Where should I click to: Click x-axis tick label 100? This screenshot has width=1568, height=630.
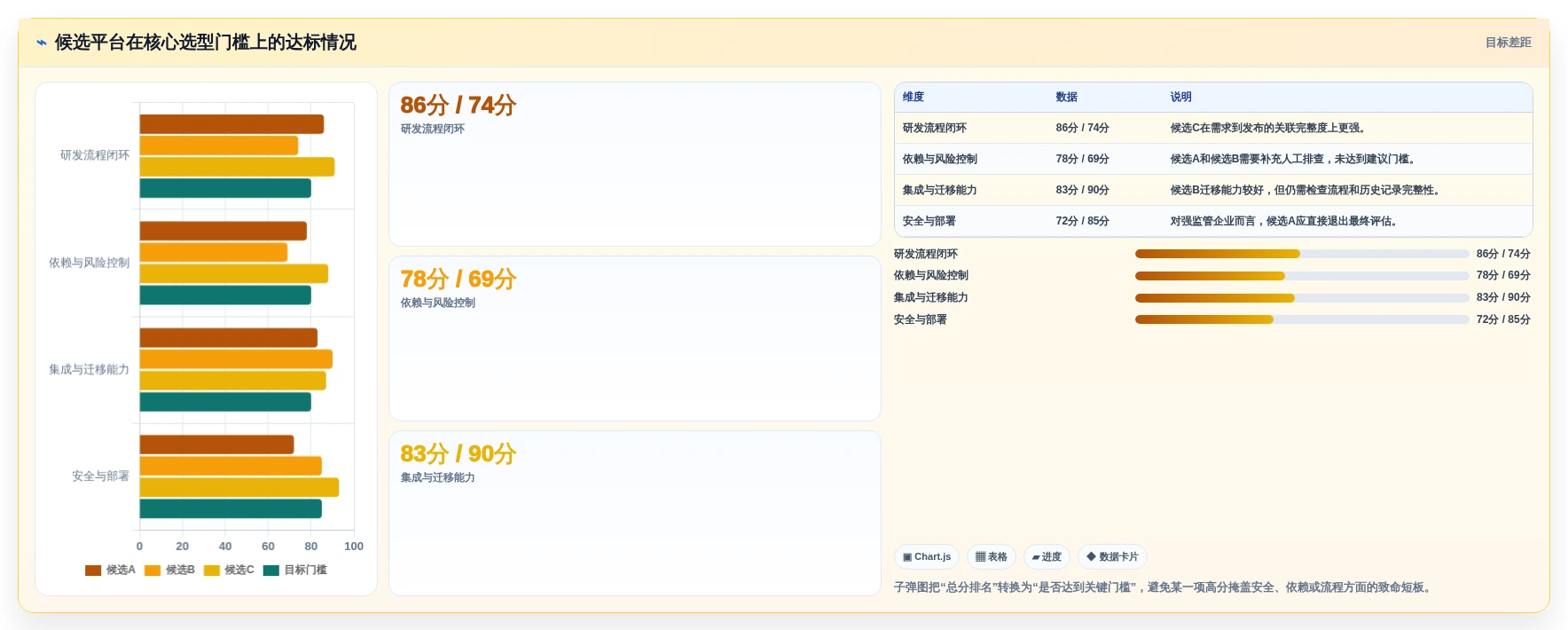coord(354,547)
